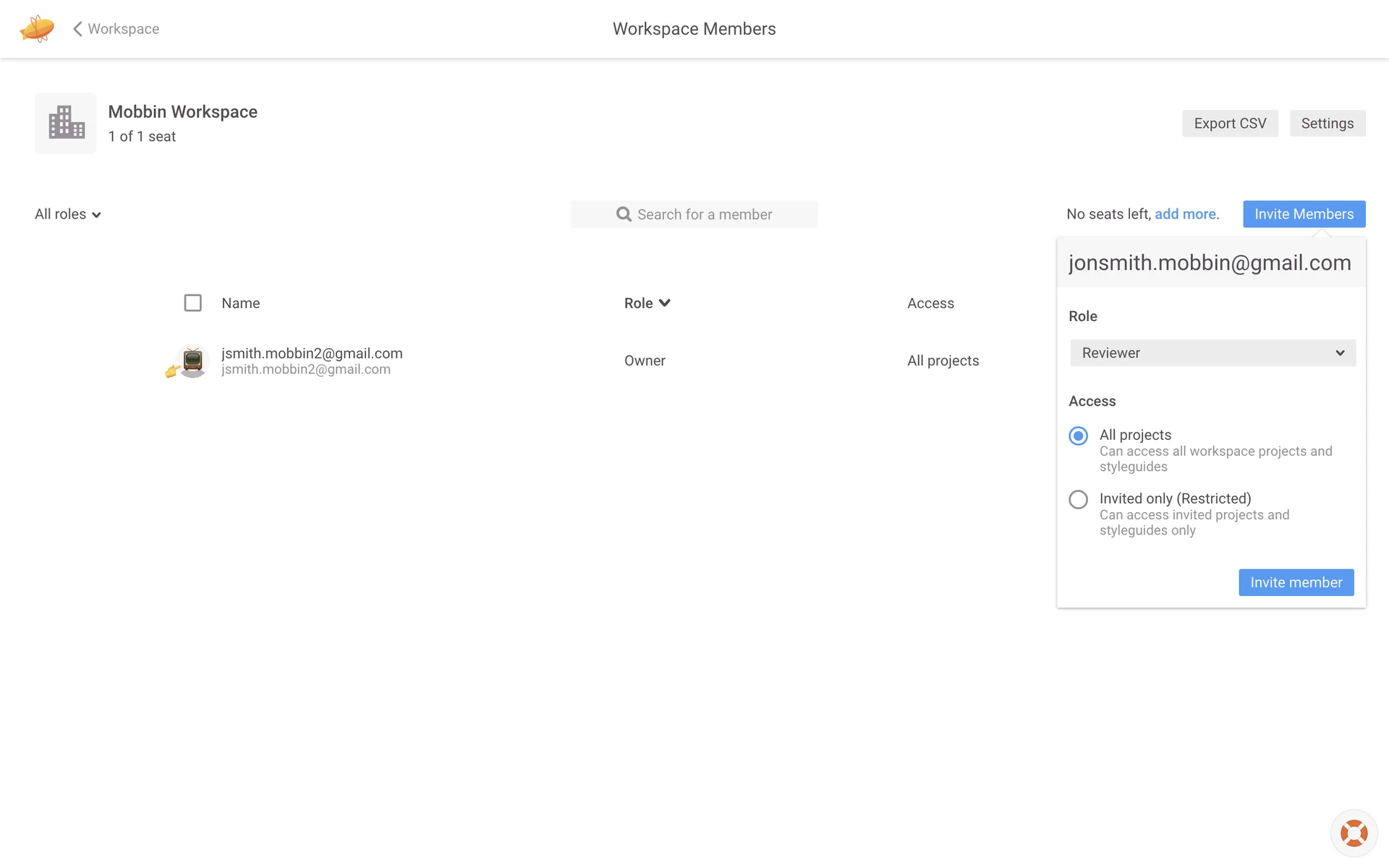The width and height of the screenshot is (1389, 868).
Task: Check the select-all members checkbox
Action: (x=192, y=303)
